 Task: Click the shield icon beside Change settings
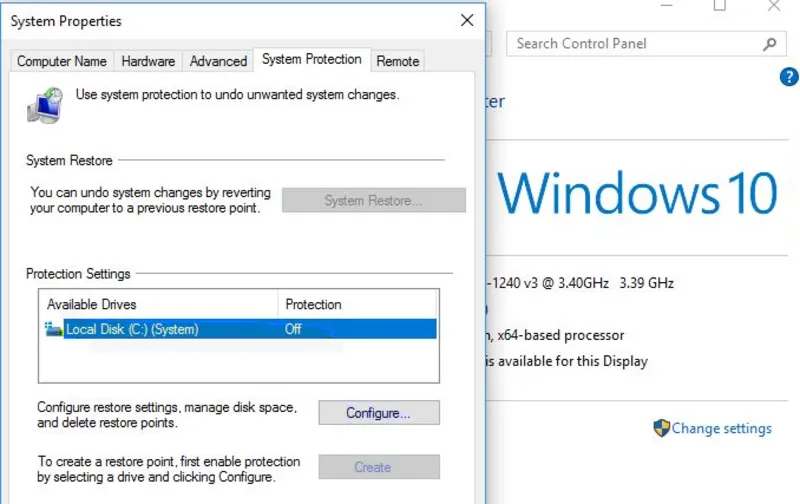[661, 428]
